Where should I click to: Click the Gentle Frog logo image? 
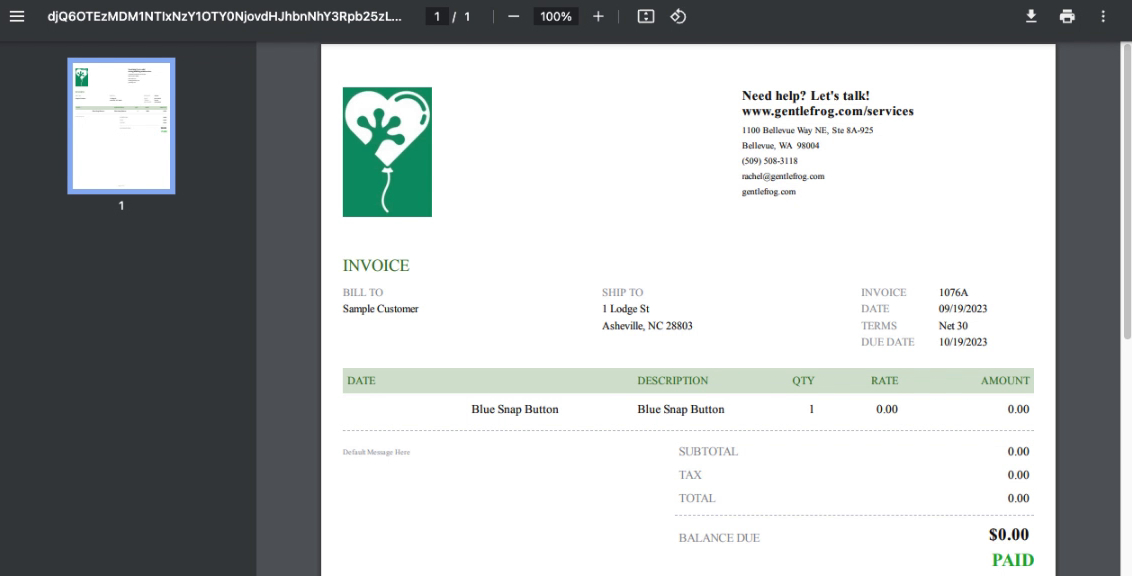[387, 152]
